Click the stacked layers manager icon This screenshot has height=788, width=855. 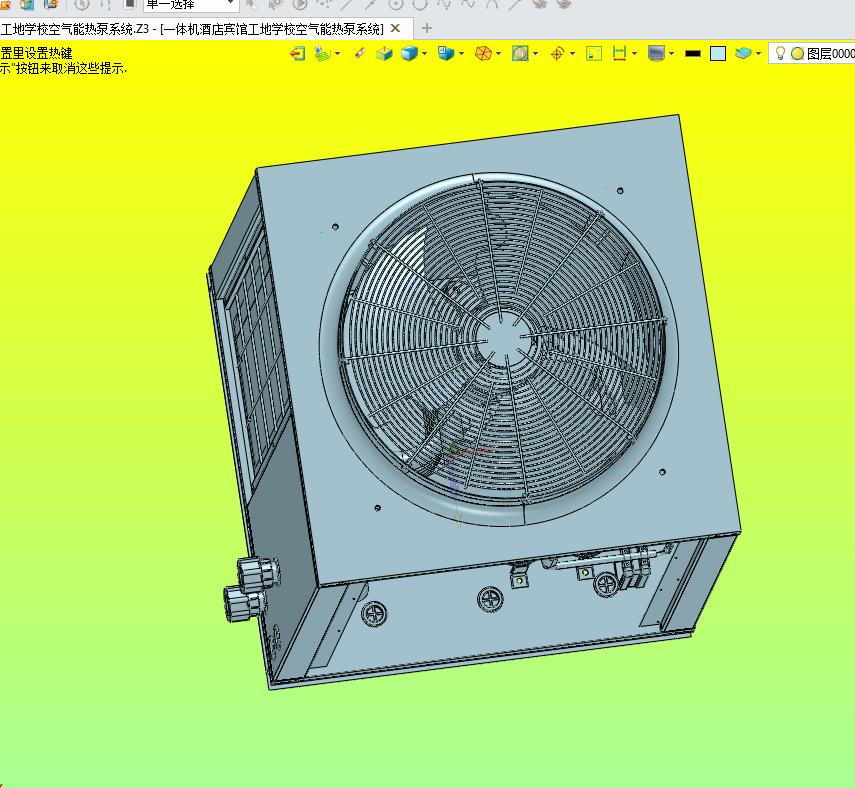[743, 53]
